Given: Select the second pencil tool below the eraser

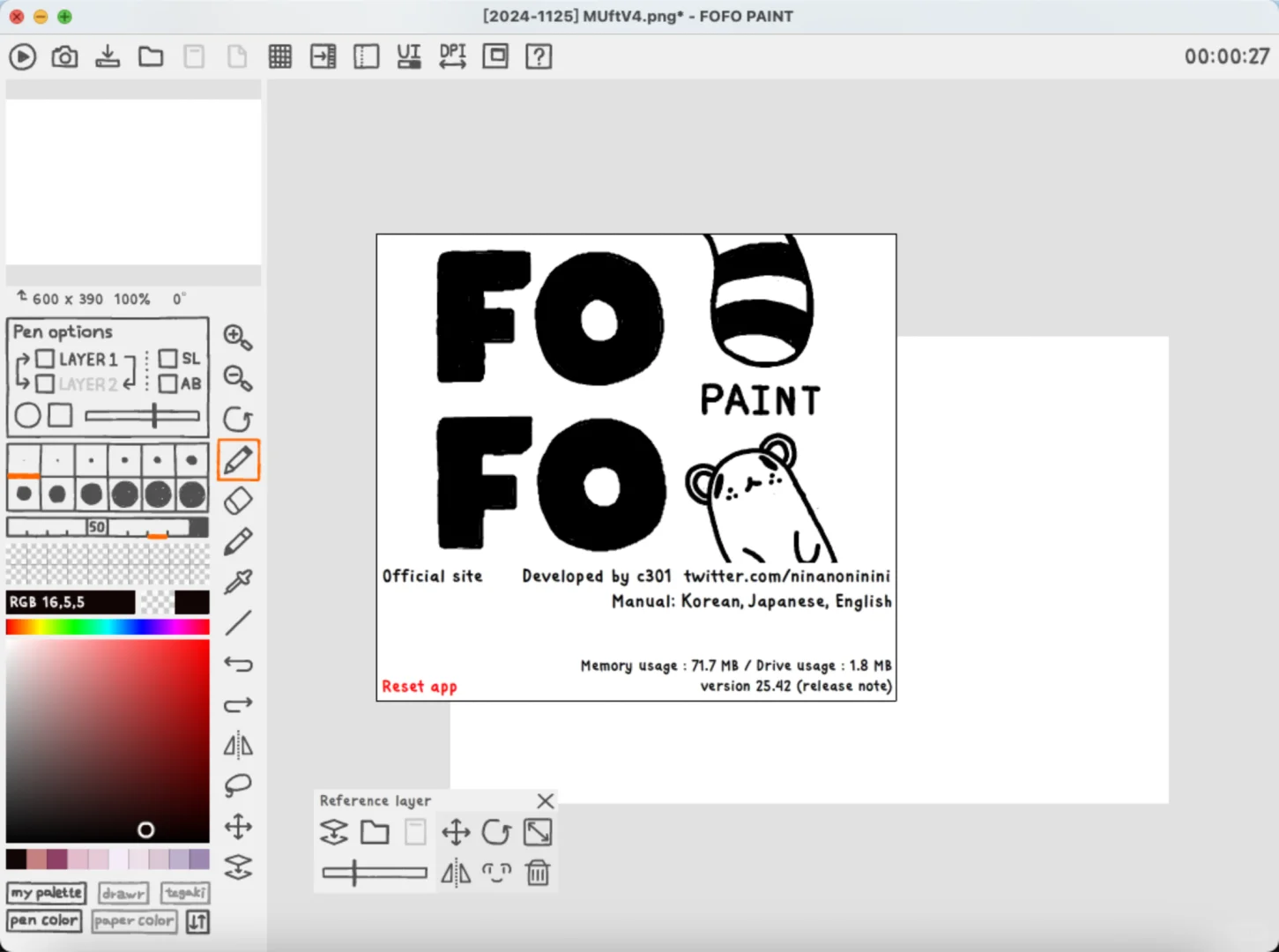Looking at the screenshot, I should pos(238,541).
